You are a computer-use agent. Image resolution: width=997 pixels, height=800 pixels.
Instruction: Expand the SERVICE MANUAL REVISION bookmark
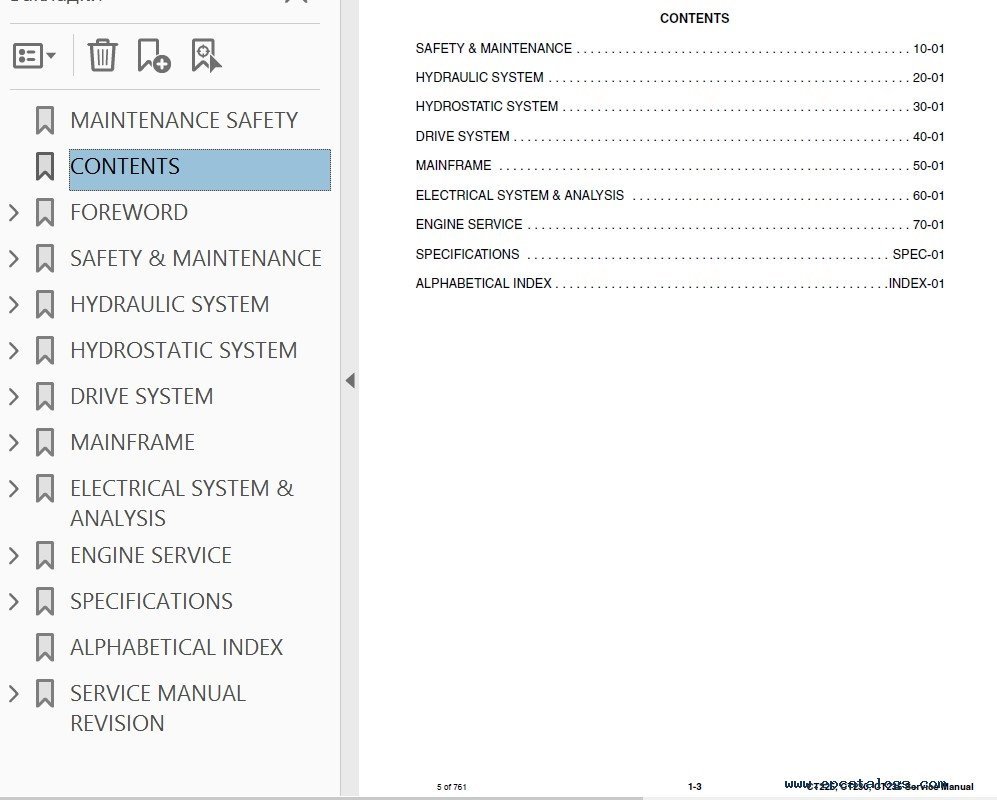click(x=14, y=694)
